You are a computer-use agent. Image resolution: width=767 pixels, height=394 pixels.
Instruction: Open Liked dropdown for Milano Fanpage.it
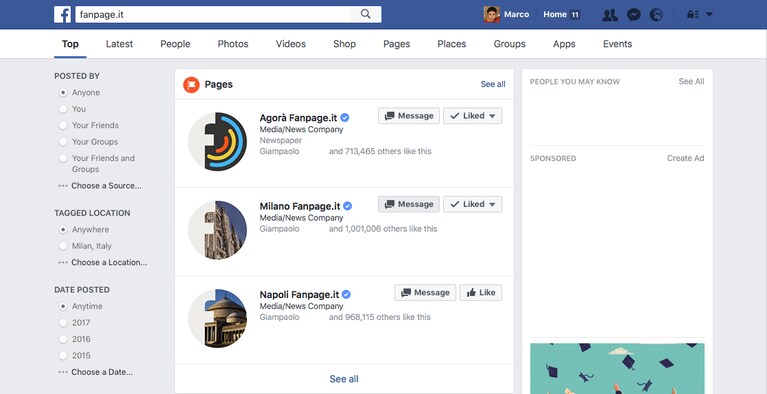pyautogui.click(x=473, y=204)
